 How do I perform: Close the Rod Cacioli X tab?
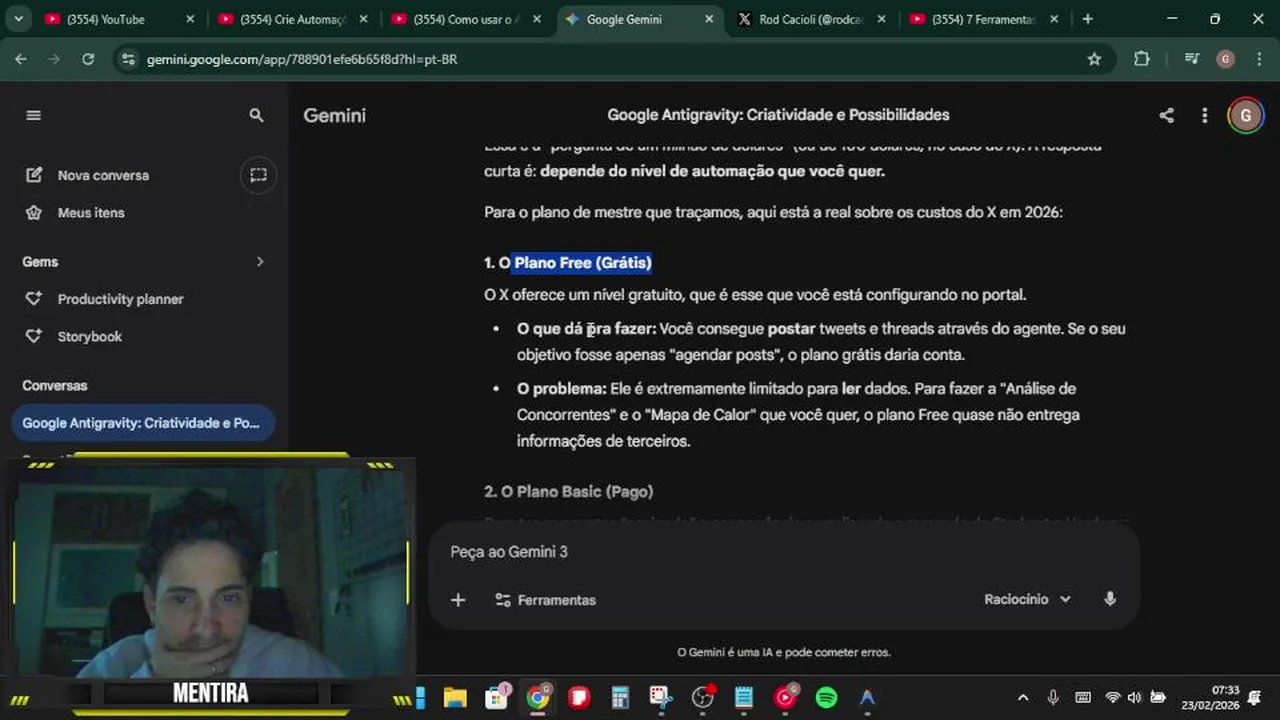coord(882,19)
